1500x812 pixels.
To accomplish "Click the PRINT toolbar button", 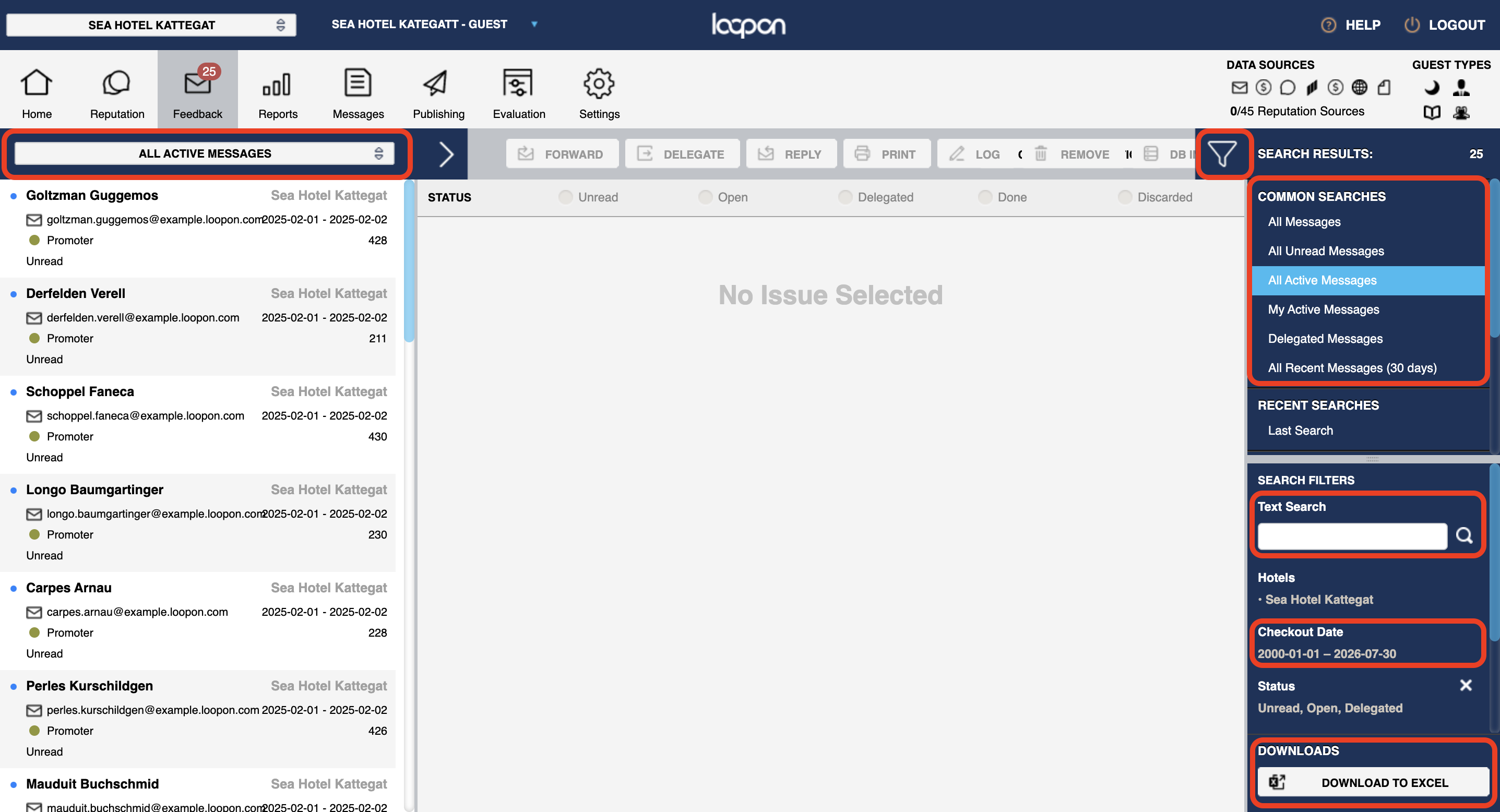I will pyautogui.click(x=886, y=154).
